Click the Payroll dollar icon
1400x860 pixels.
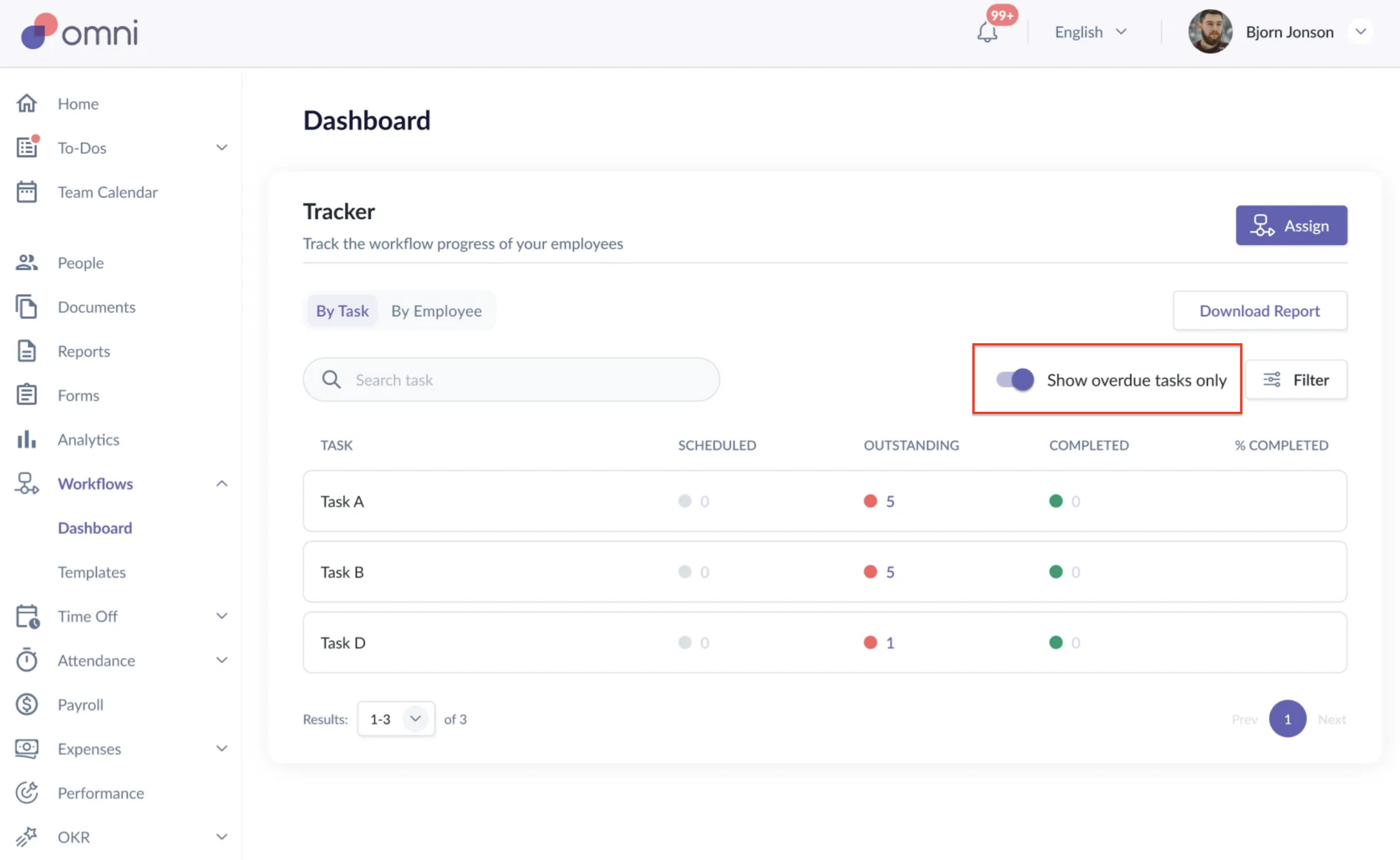(26, 705)
